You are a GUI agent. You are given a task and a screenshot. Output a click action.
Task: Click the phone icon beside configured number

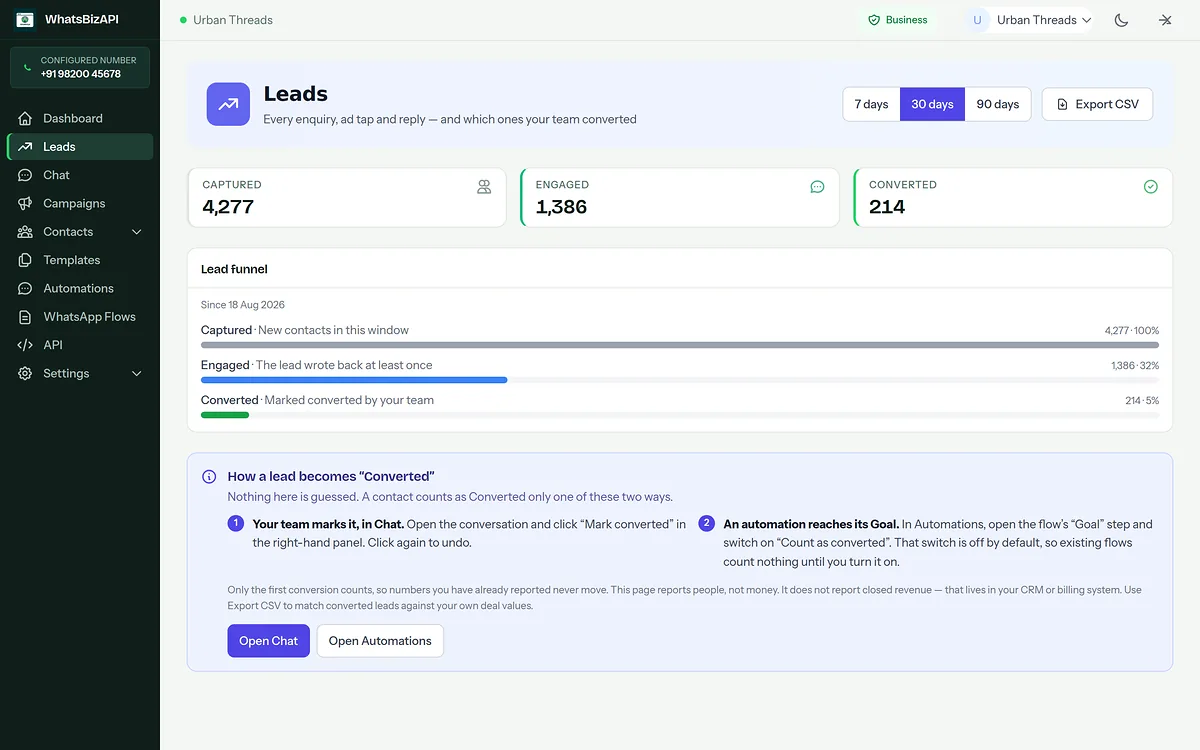(x=27, y=67)
